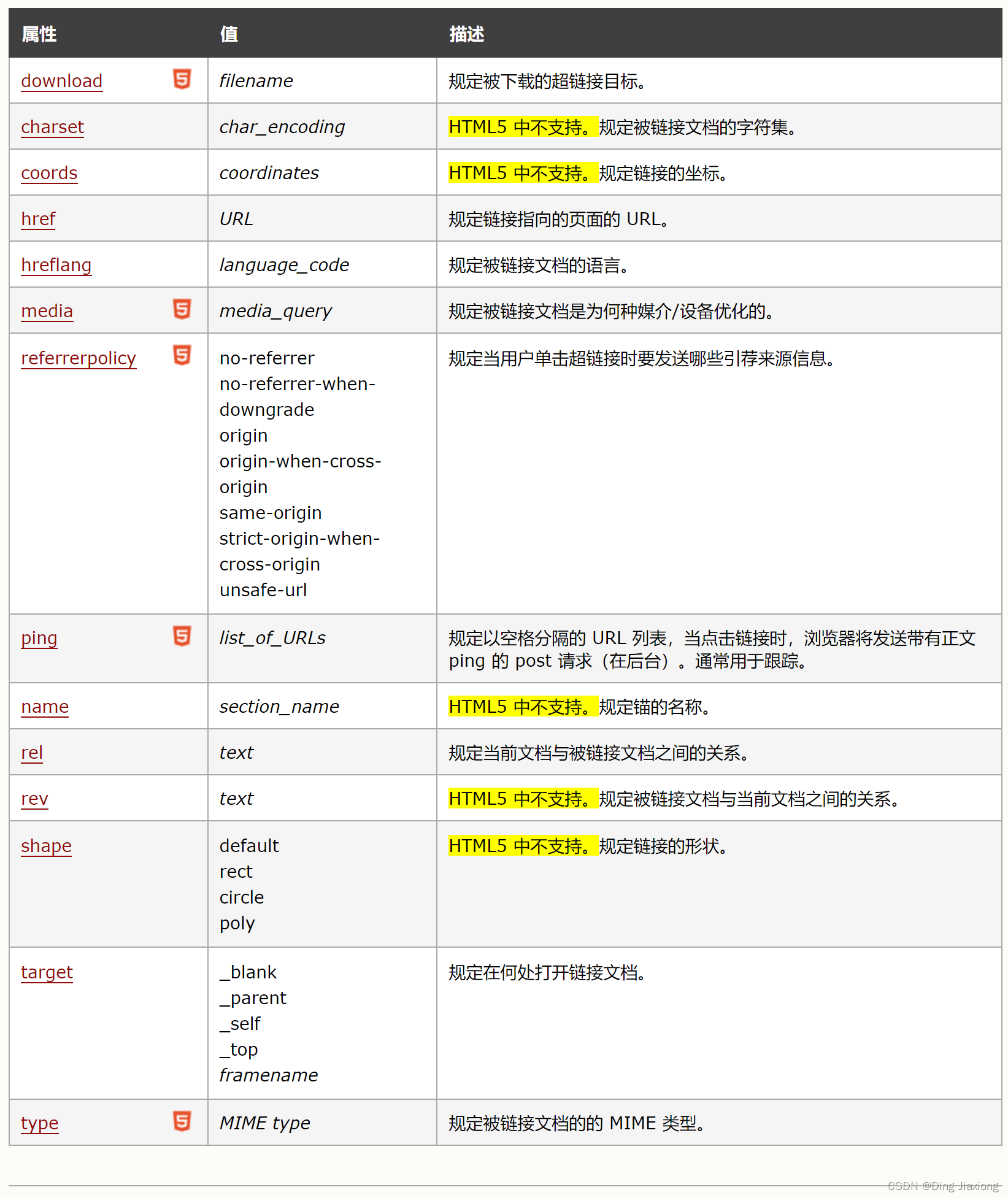Image resolution: width=1008 pixels, height=1198 pixels.
Task: Click the HTML5 badge in the media row
Action: (182, 309)
